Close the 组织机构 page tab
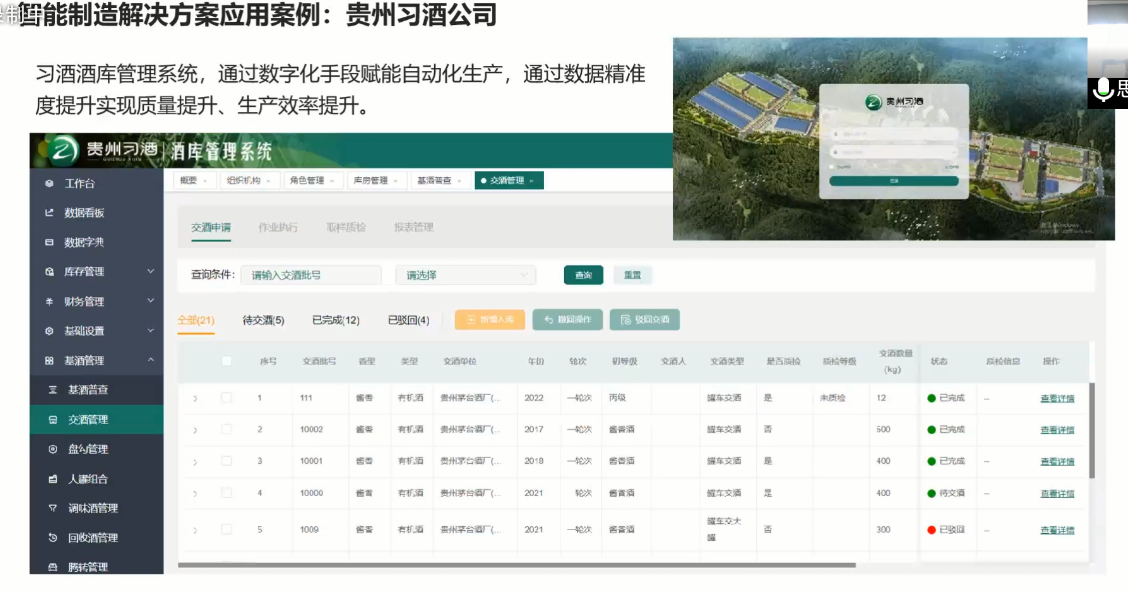 click(268, 181)
